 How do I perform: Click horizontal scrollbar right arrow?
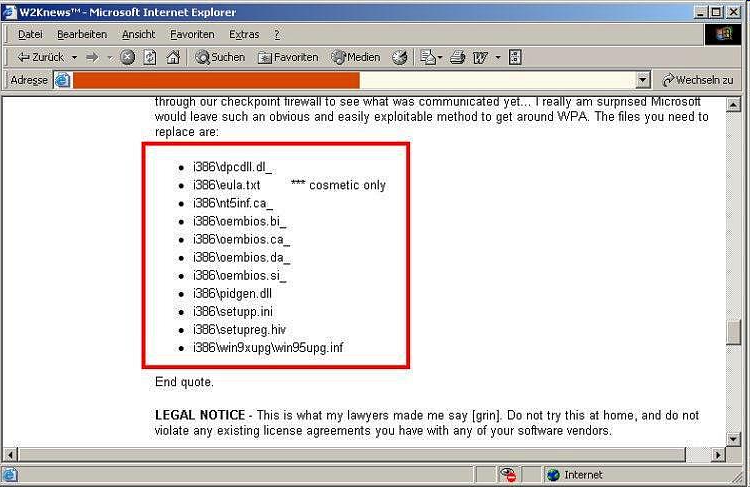click(717, 454)
